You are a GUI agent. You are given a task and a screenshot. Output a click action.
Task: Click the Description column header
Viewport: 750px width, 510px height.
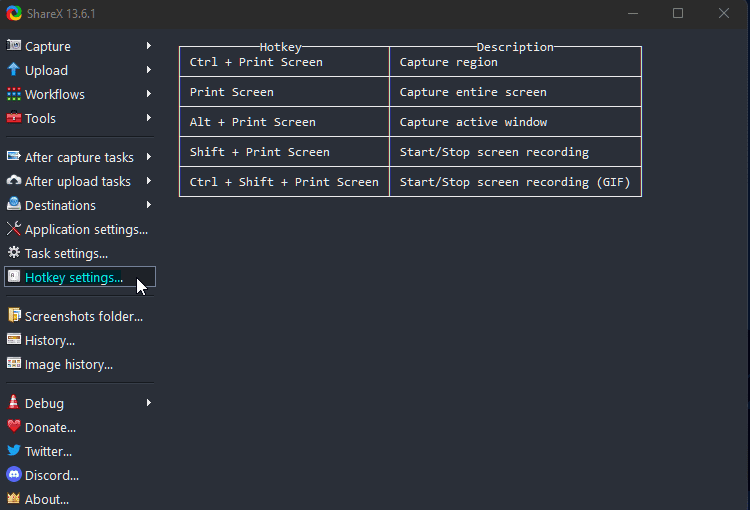pyautogui.click(x=515, y=47)
